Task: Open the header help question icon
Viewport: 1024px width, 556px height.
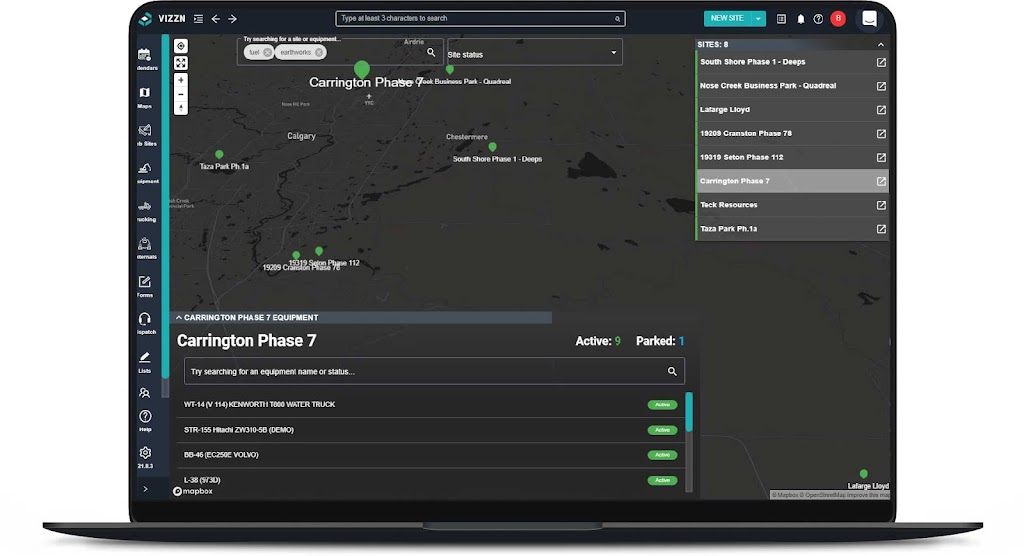Action: [818, 19]
